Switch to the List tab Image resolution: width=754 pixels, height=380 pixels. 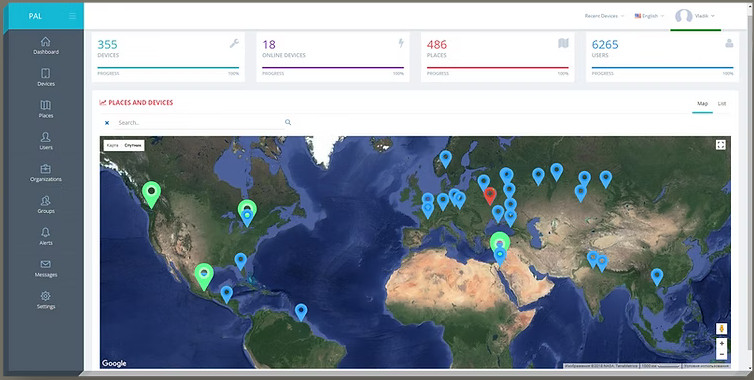722,103
